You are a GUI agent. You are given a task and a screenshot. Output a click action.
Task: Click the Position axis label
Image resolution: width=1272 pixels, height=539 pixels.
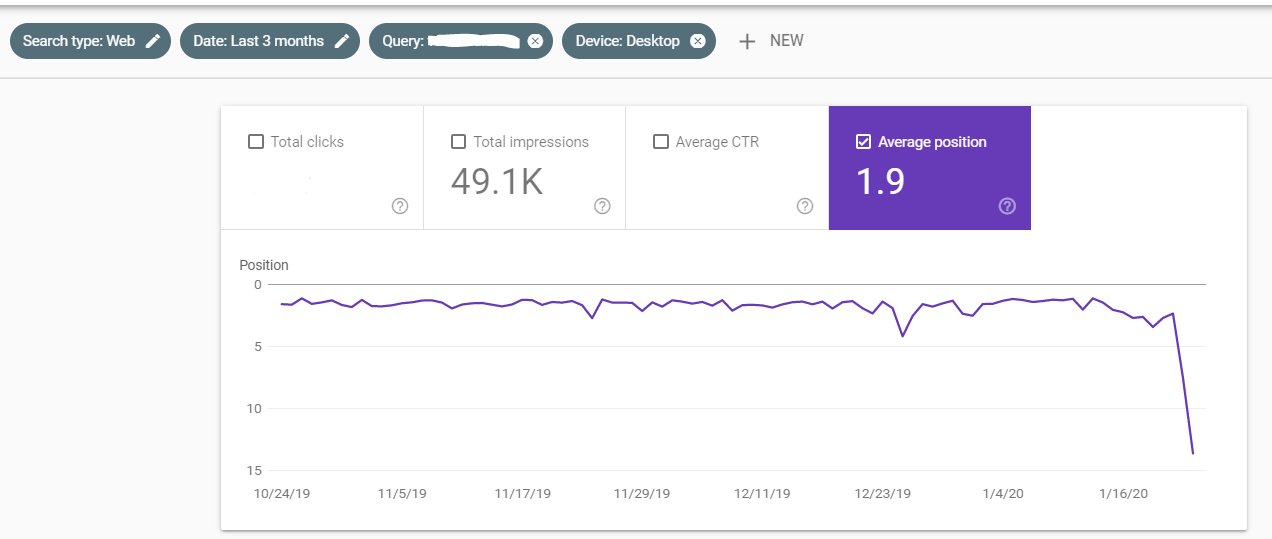264,265
